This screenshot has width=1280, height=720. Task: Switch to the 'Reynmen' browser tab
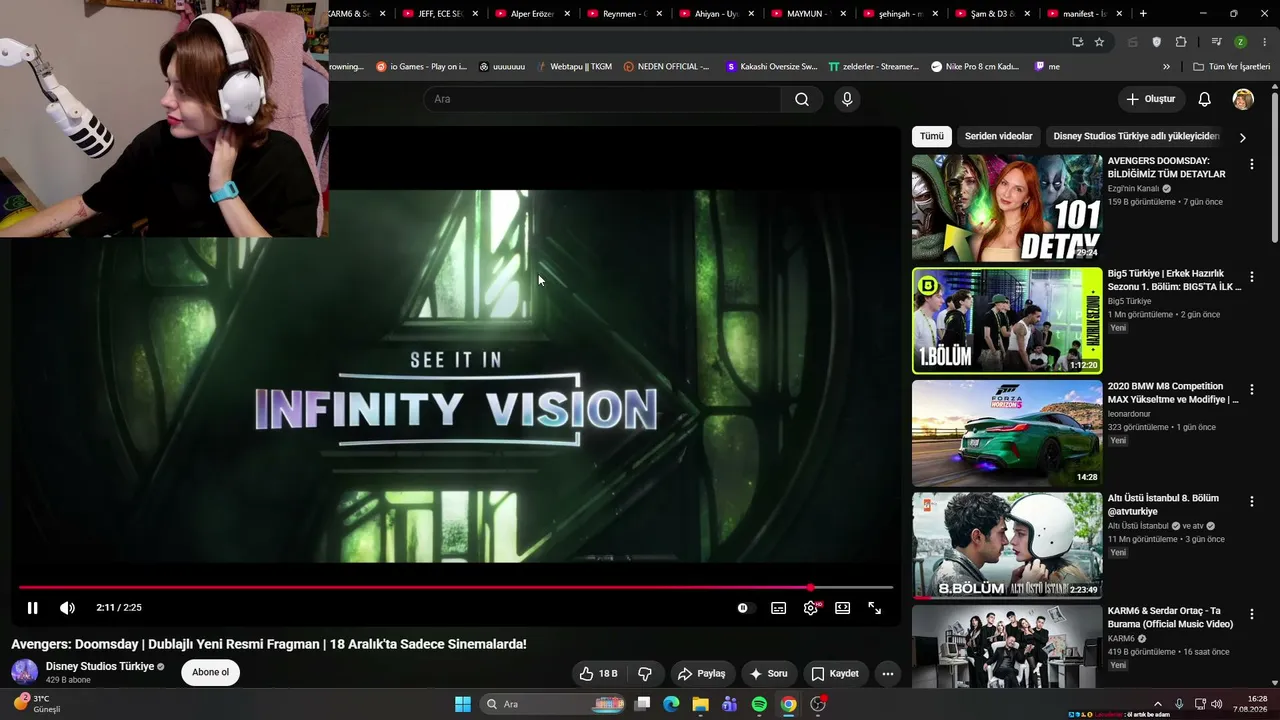tap(624, 14)
